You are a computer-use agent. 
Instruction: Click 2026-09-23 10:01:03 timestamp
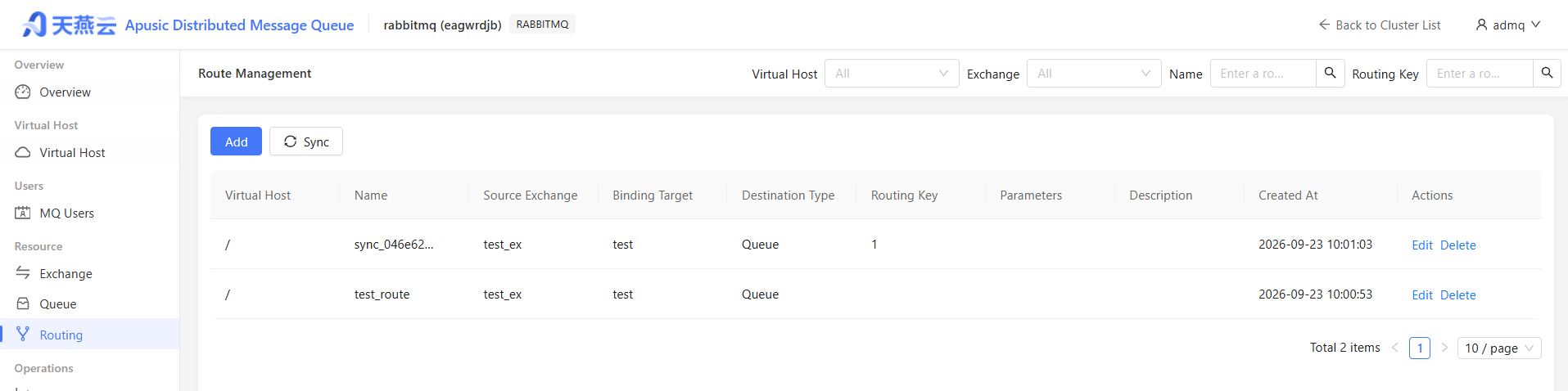click(x=1315, y=244)
